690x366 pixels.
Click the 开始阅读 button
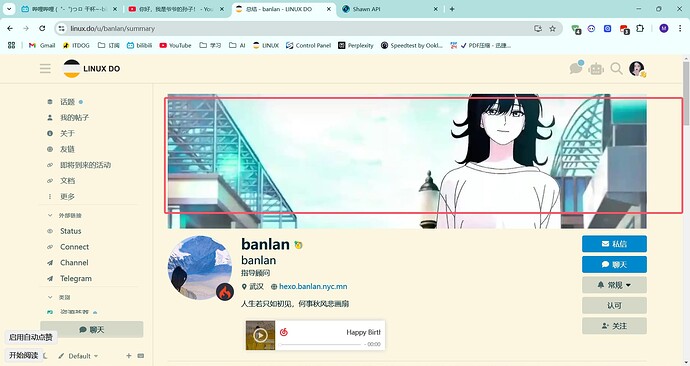[x=24, y=355]
